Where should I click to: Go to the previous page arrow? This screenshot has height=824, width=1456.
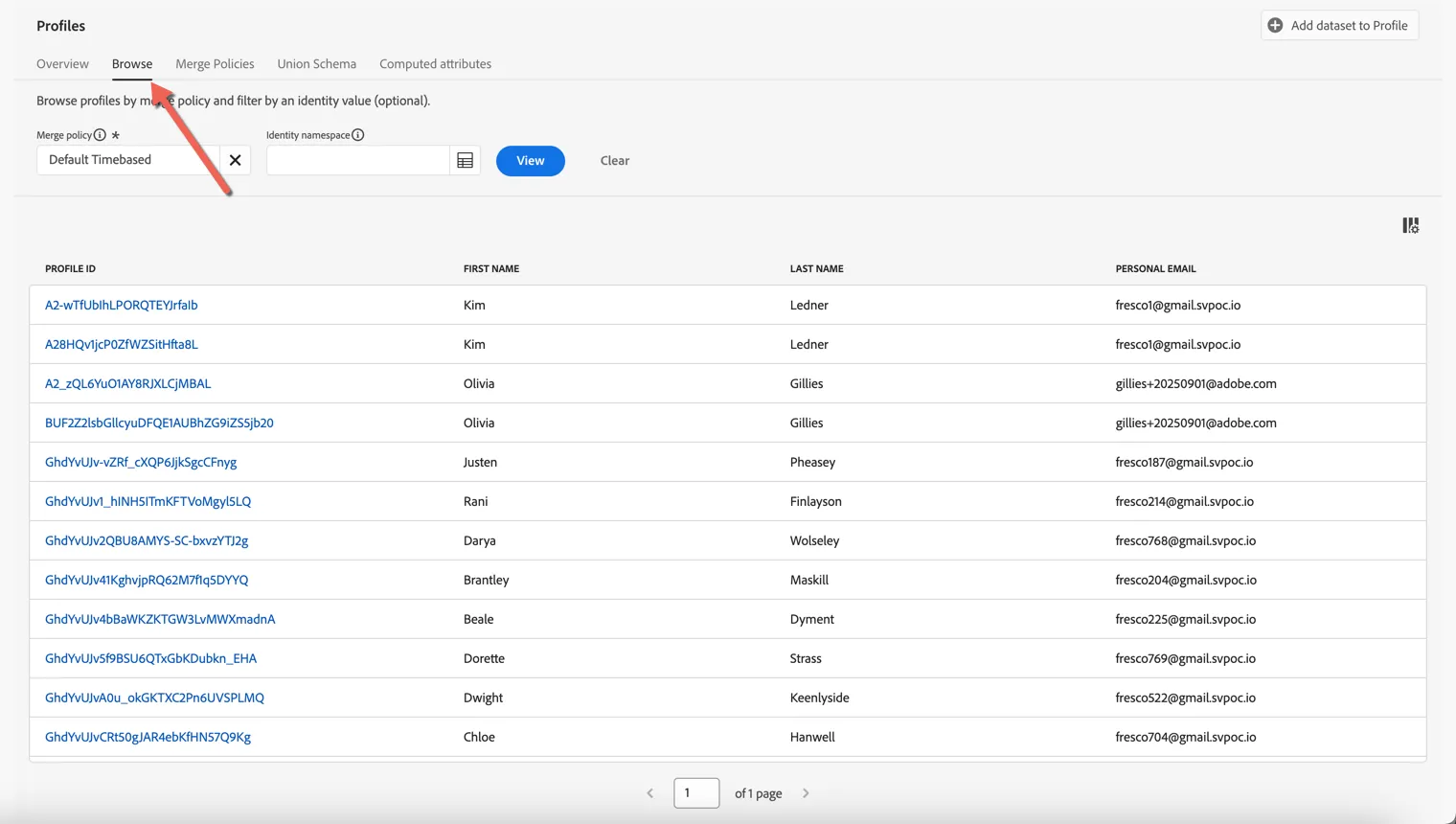(650, 793)
